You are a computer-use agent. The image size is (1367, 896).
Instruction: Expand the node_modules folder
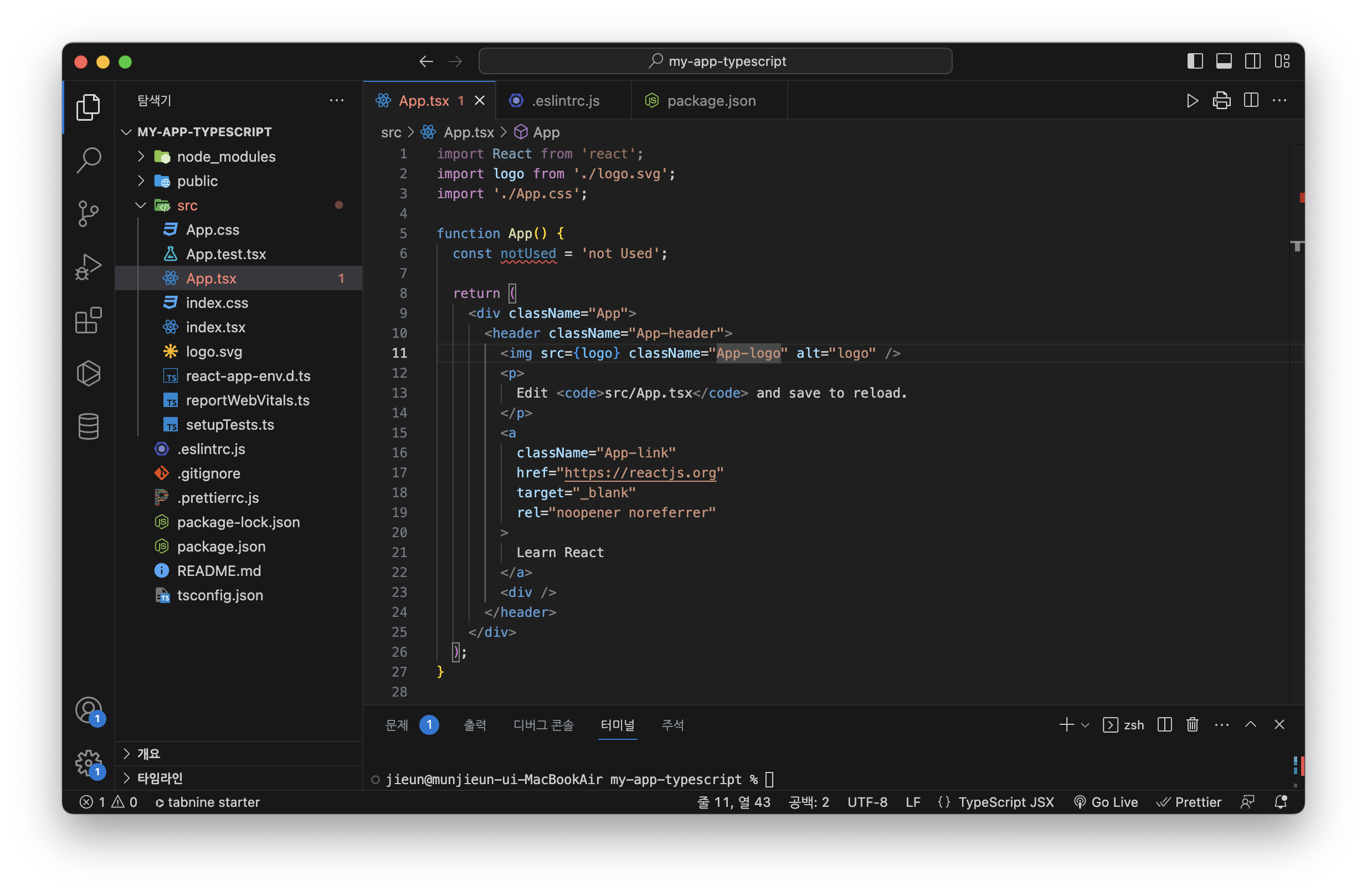(227, 157)
